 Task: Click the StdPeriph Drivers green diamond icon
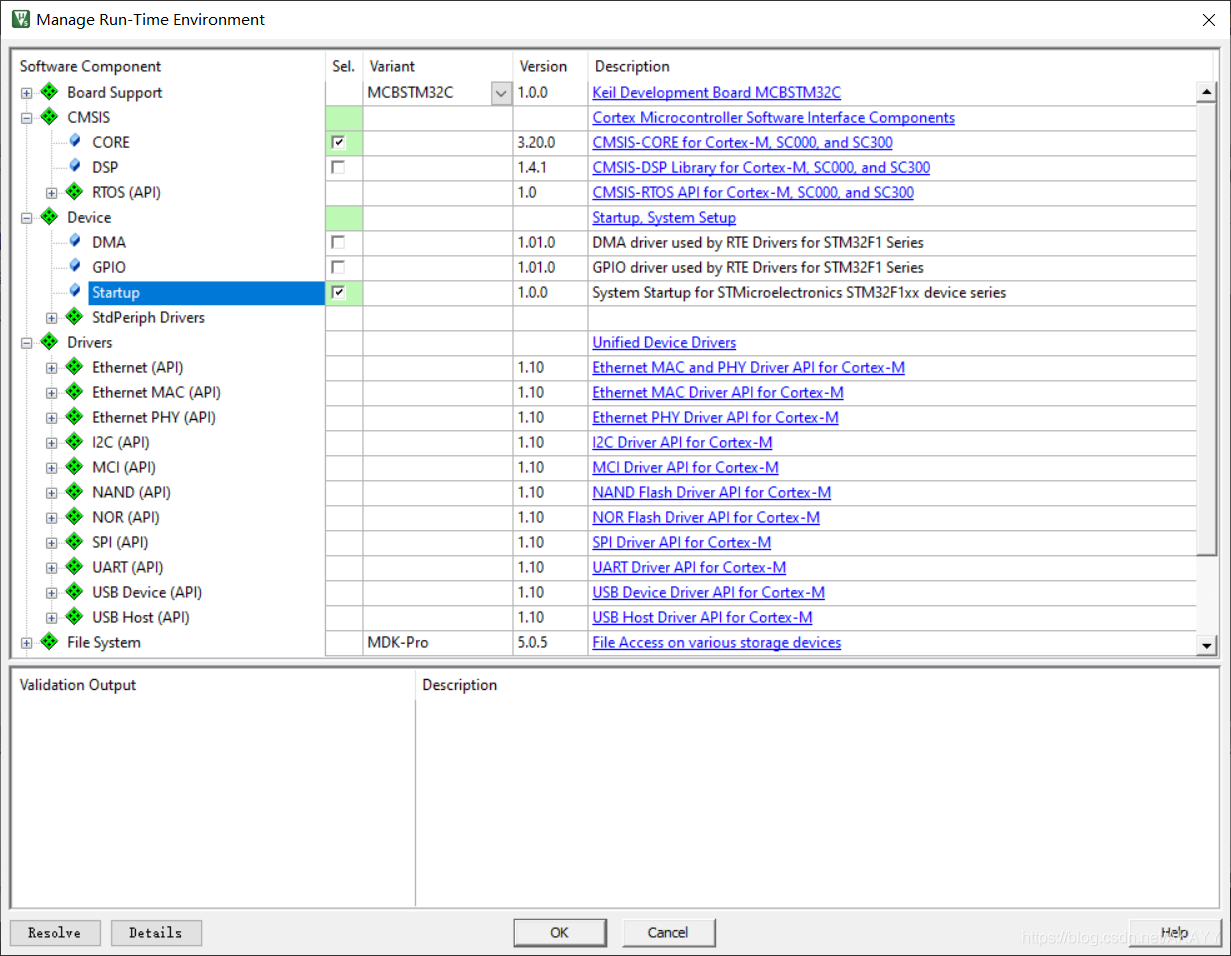pyautogui.click(x=75, y=317)
